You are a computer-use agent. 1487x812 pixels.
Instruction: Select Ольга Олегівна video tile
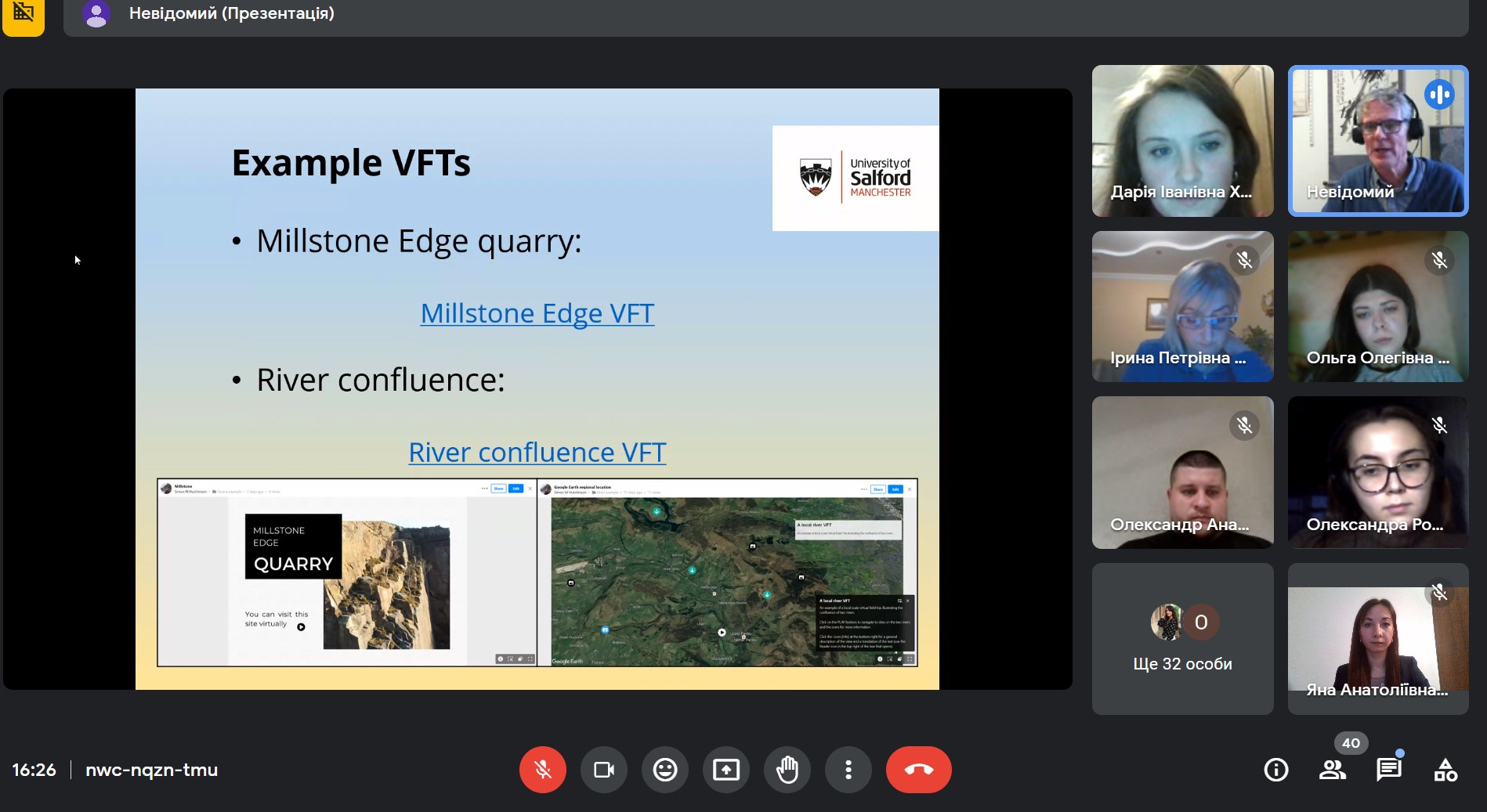point(1378,306)
